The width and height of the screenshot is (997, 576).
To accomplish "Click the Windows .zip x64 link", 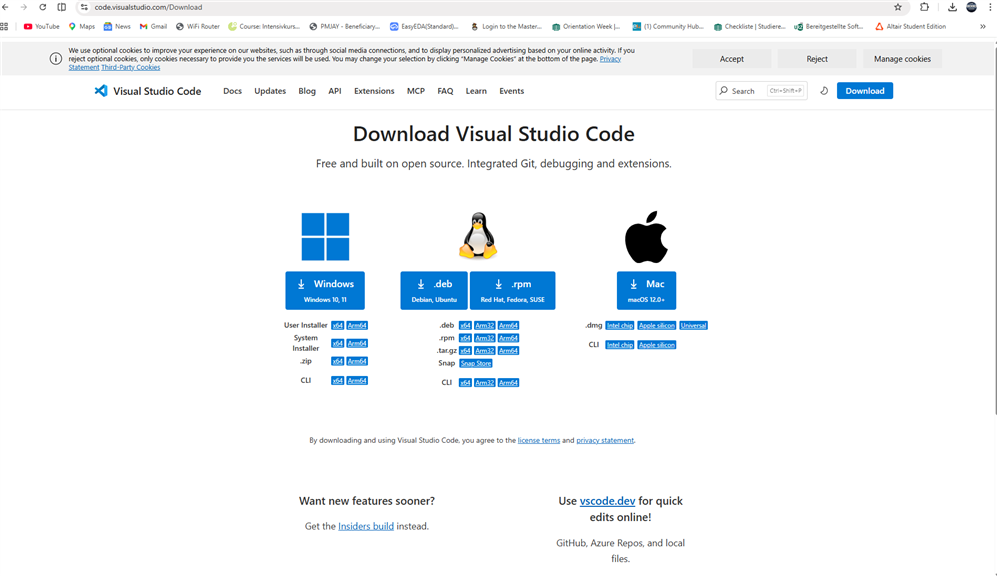I will [337, 361].
